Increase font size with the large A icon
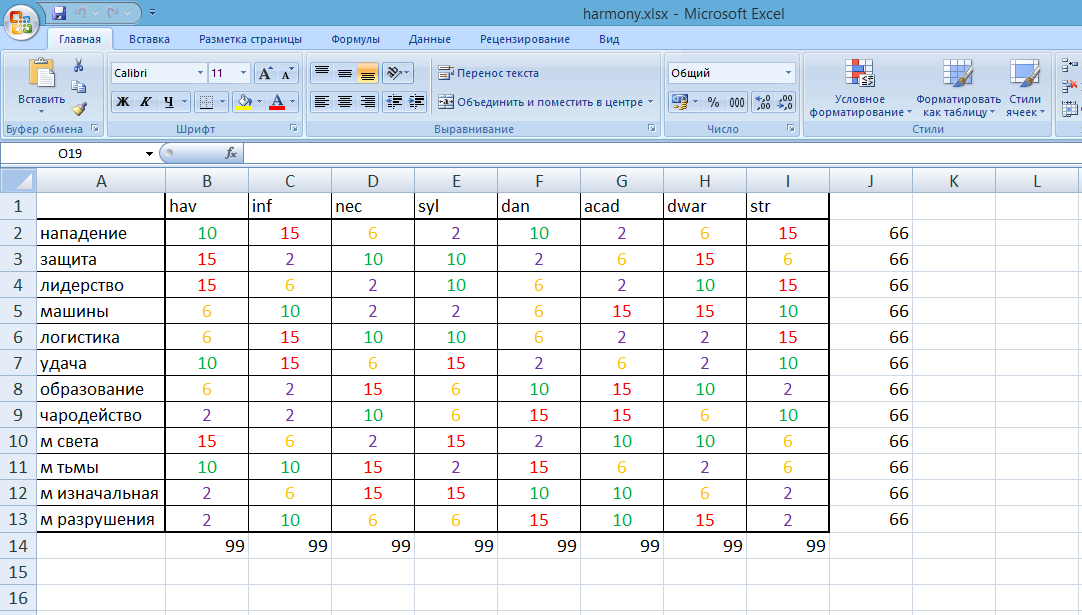The height and width of the screenshot is (615, 1082). [264, 73]
